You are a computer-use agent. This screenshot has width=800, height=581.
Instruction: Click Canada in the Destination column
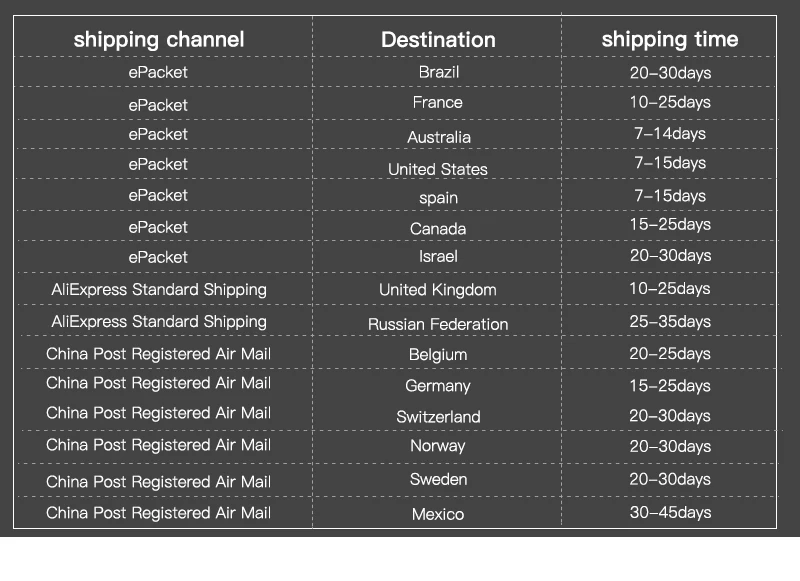pos(438,229)
